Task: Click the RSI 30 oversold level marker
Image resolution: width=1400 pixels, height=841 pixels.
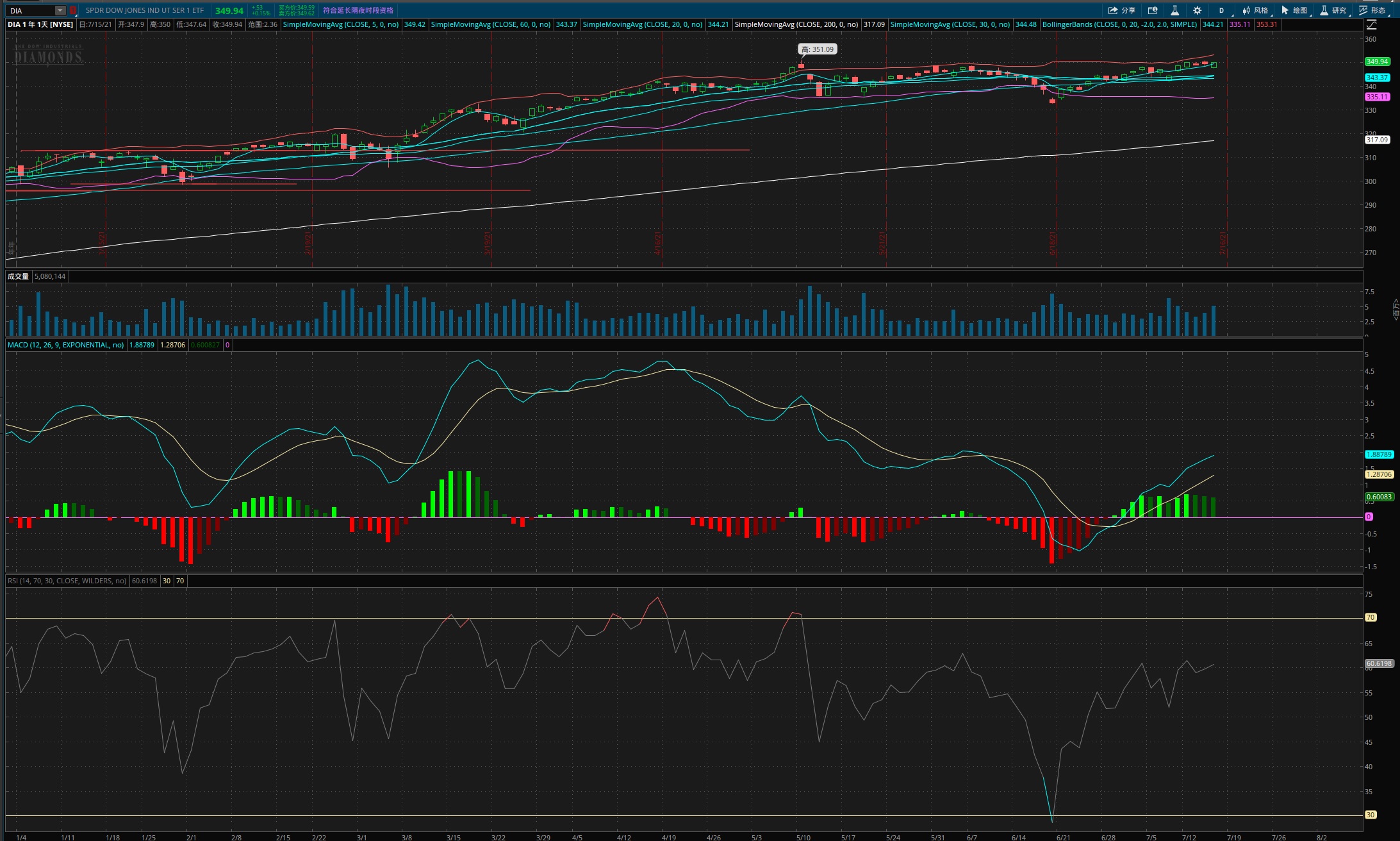Action: point(1371,815)
